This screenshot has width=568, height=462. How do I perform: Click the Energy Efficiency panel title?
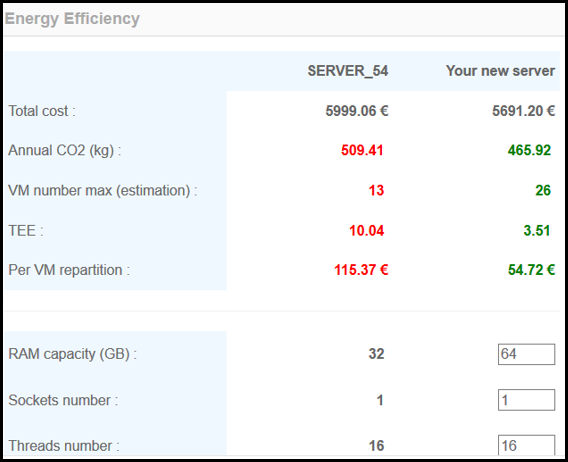click(x=72, y=19)
